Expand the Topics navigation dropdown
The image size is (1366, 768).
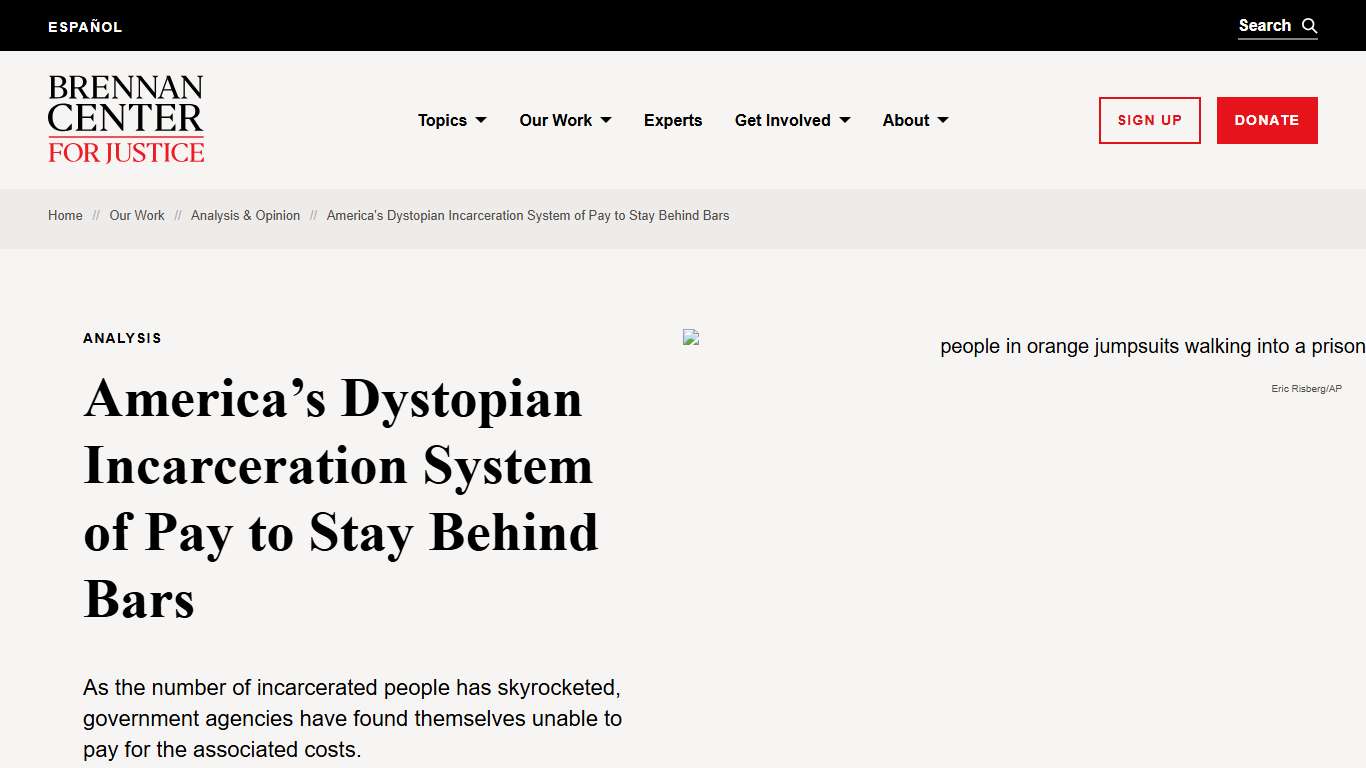(x=443, y=120)
